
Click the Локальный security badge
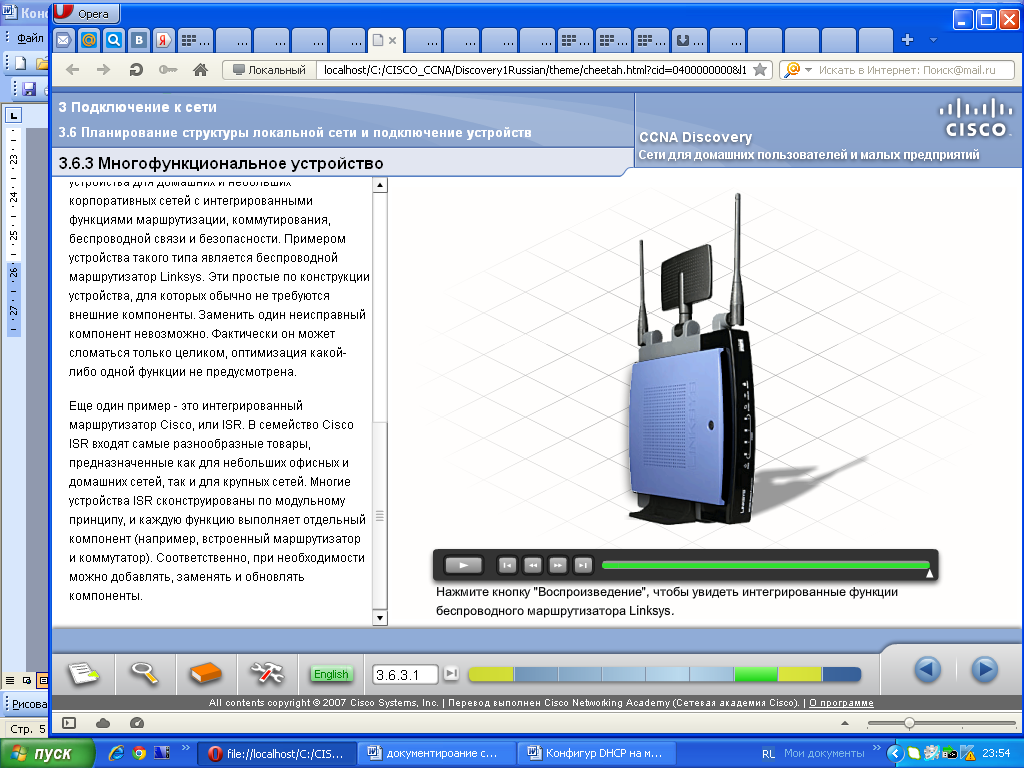click(x=269, y=70)
